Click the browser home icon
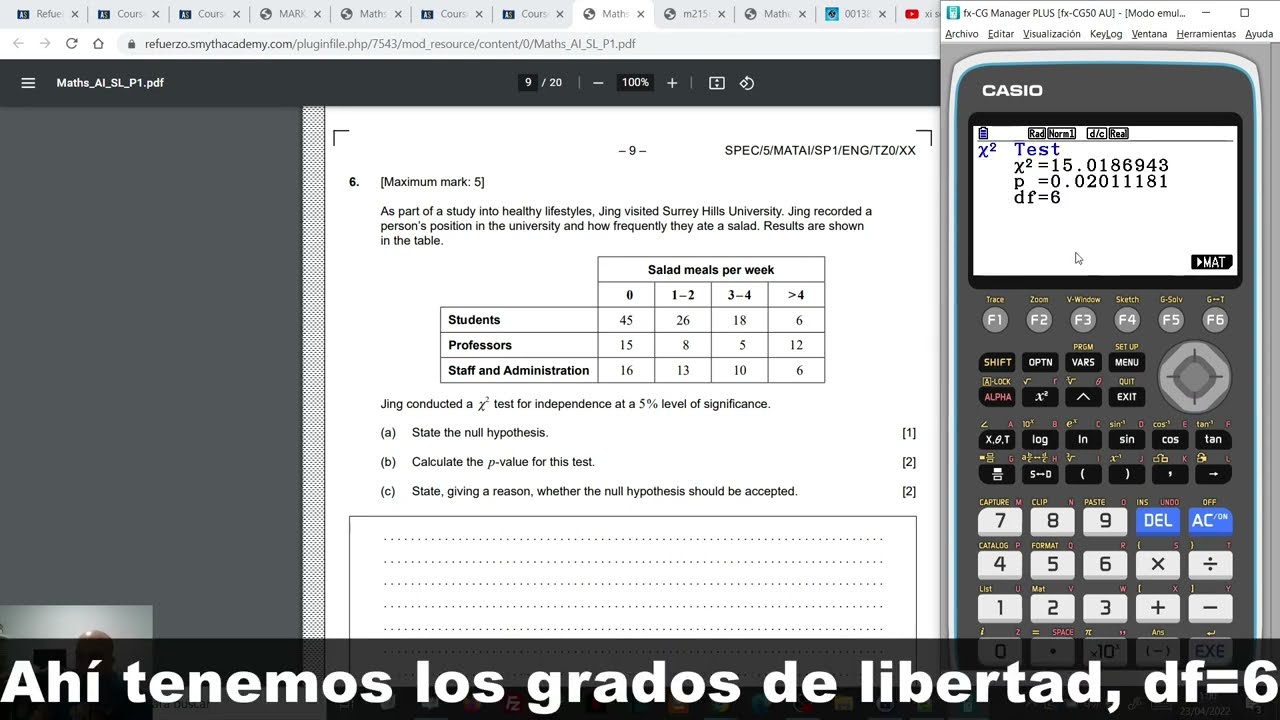This screenshot has height=720, width=1280. (98, 44)
